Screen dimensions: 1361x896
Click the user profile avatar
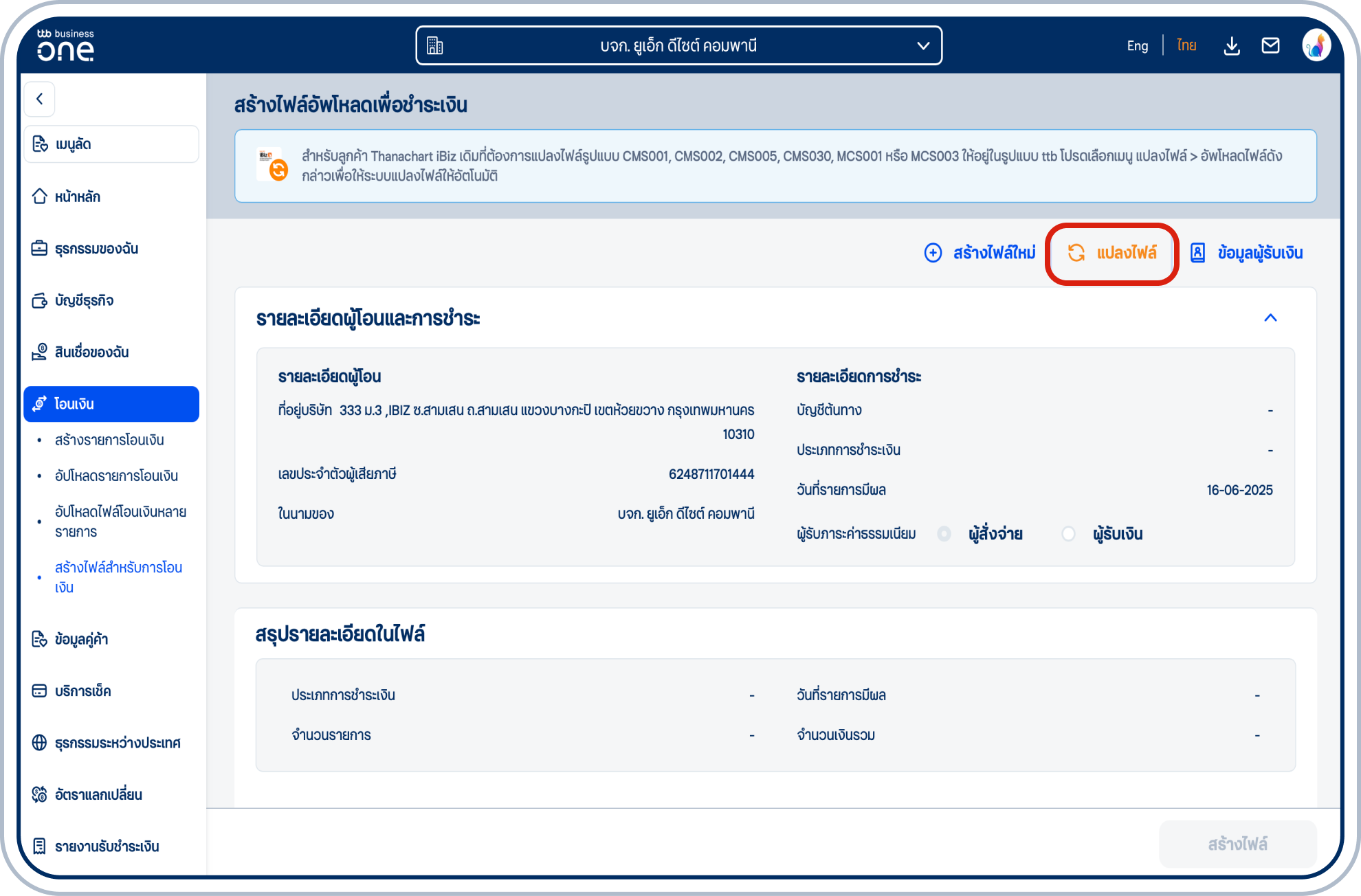click(x=1316, y=46)
